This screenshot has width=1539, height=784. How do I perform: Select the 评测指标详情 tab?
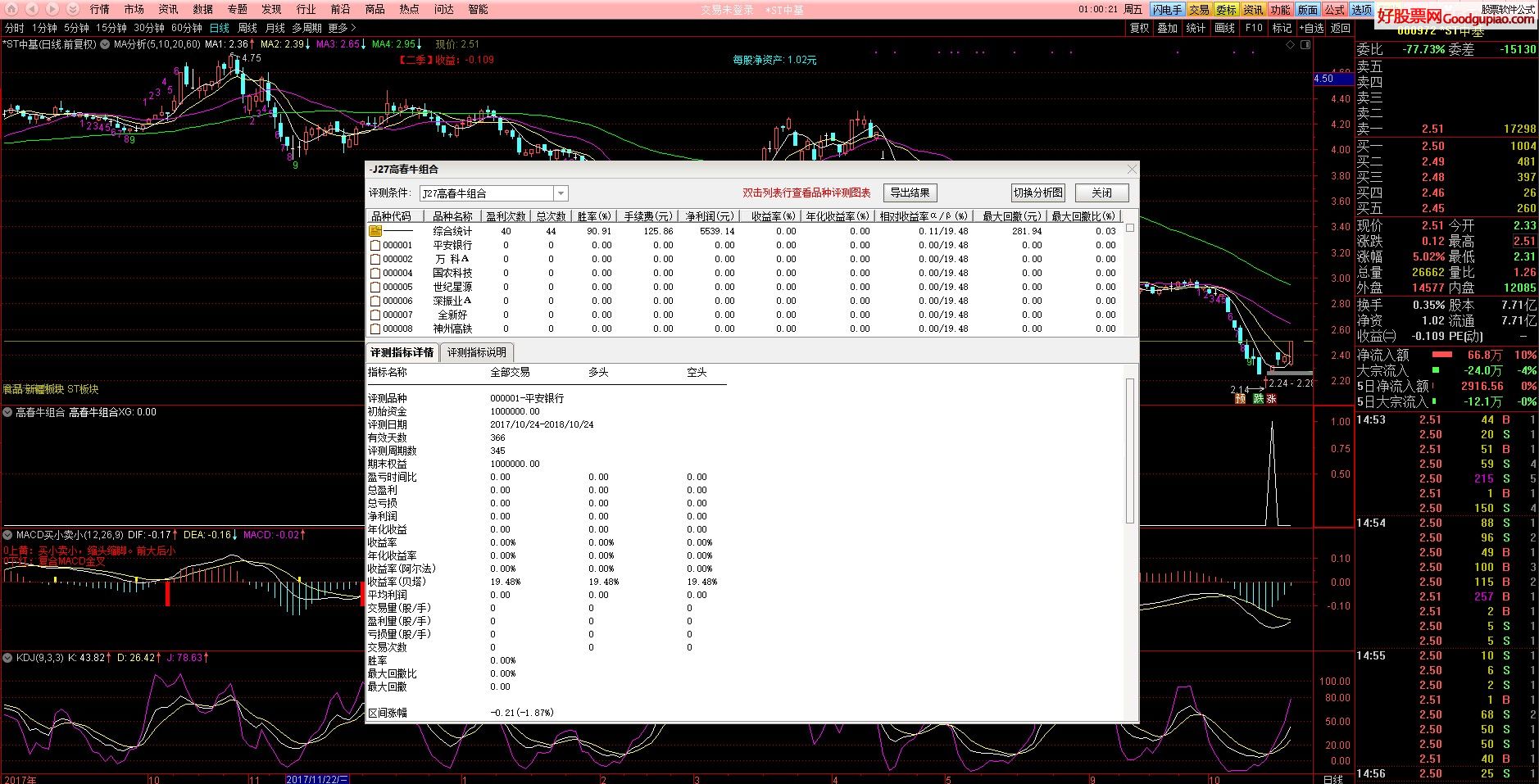click(x=402, y=352)
